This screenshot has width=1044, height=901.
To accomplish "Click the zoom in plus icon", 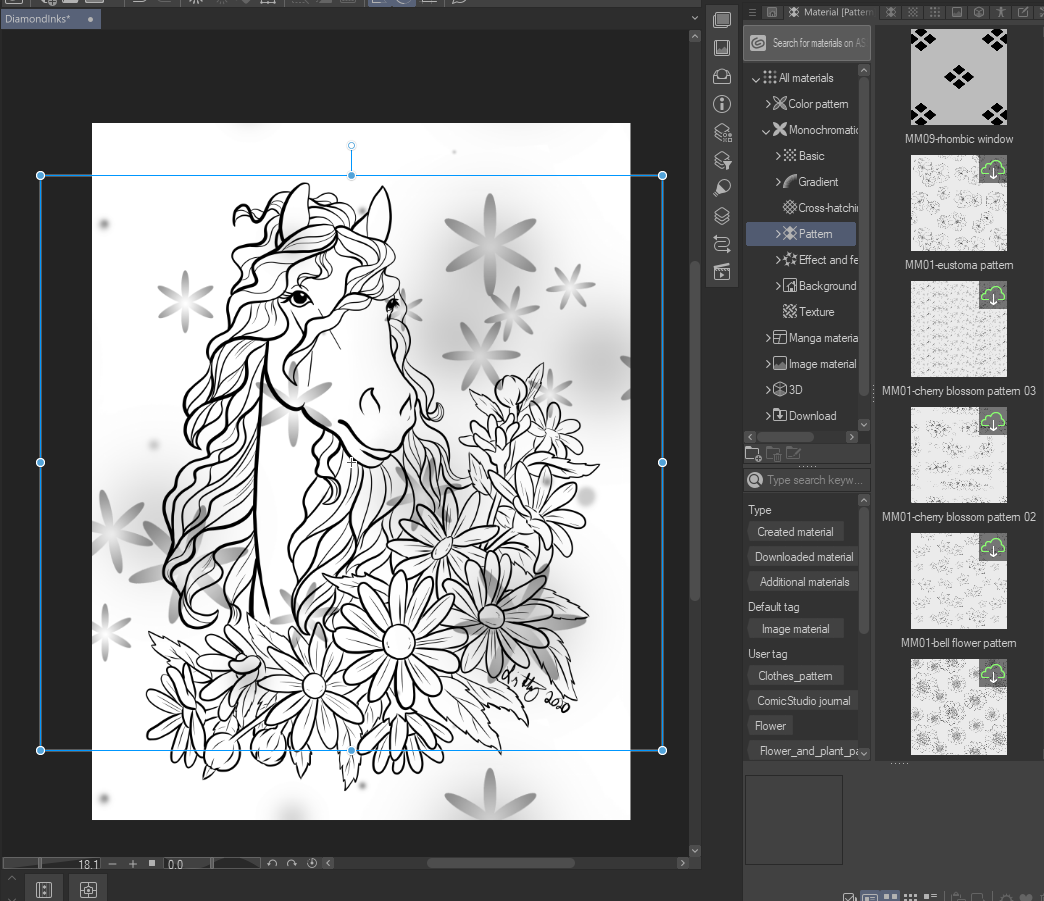I will coord(133,864).
